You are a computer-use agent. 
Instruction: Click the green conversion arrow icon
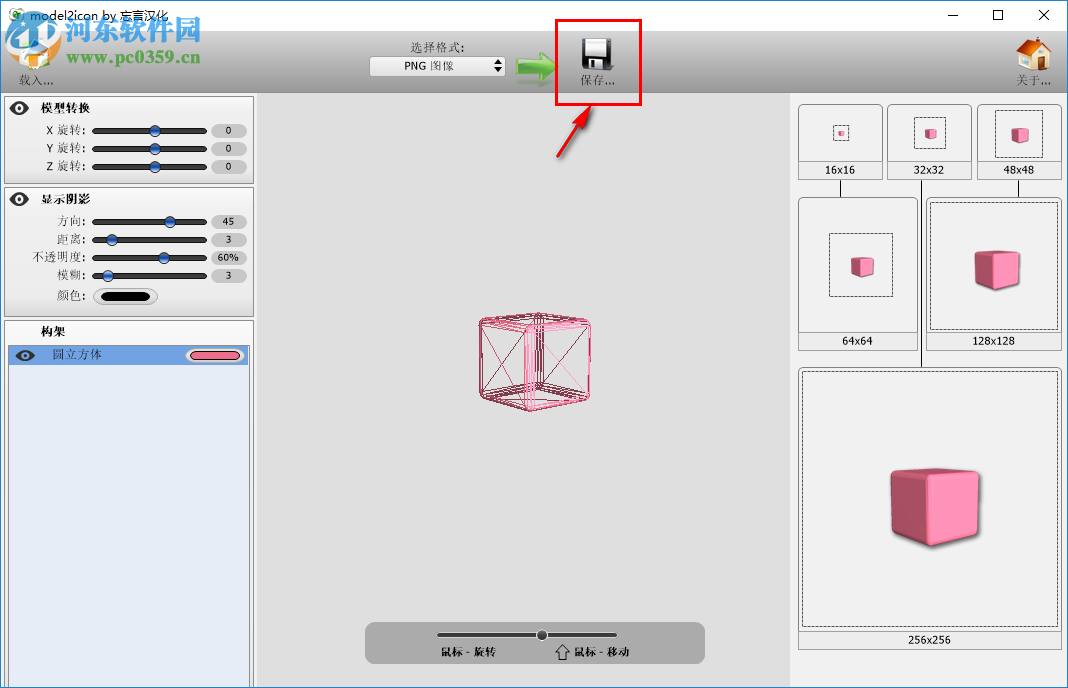pos(535,66)
